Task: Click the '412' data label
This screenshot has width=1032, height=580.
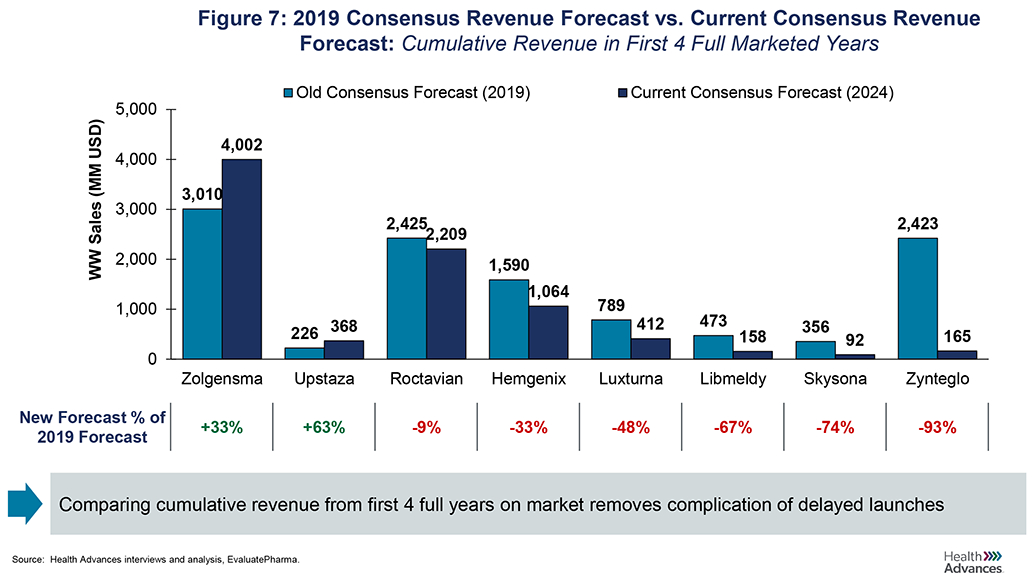Action: pyautogui.click(x=650, y=324)
